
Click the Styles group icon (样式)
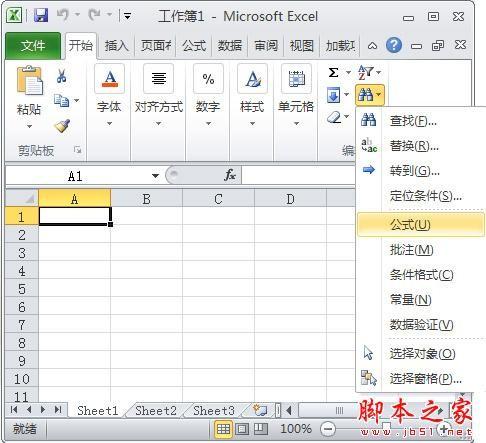click(x=253, y=78)
